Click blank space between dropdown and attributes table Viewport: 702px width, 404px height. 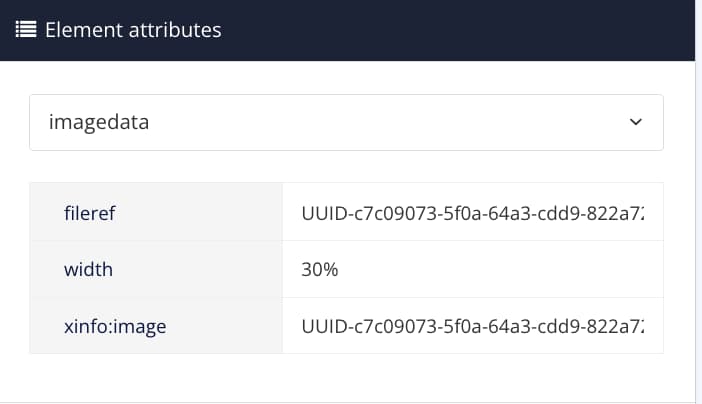pos(346,167)
